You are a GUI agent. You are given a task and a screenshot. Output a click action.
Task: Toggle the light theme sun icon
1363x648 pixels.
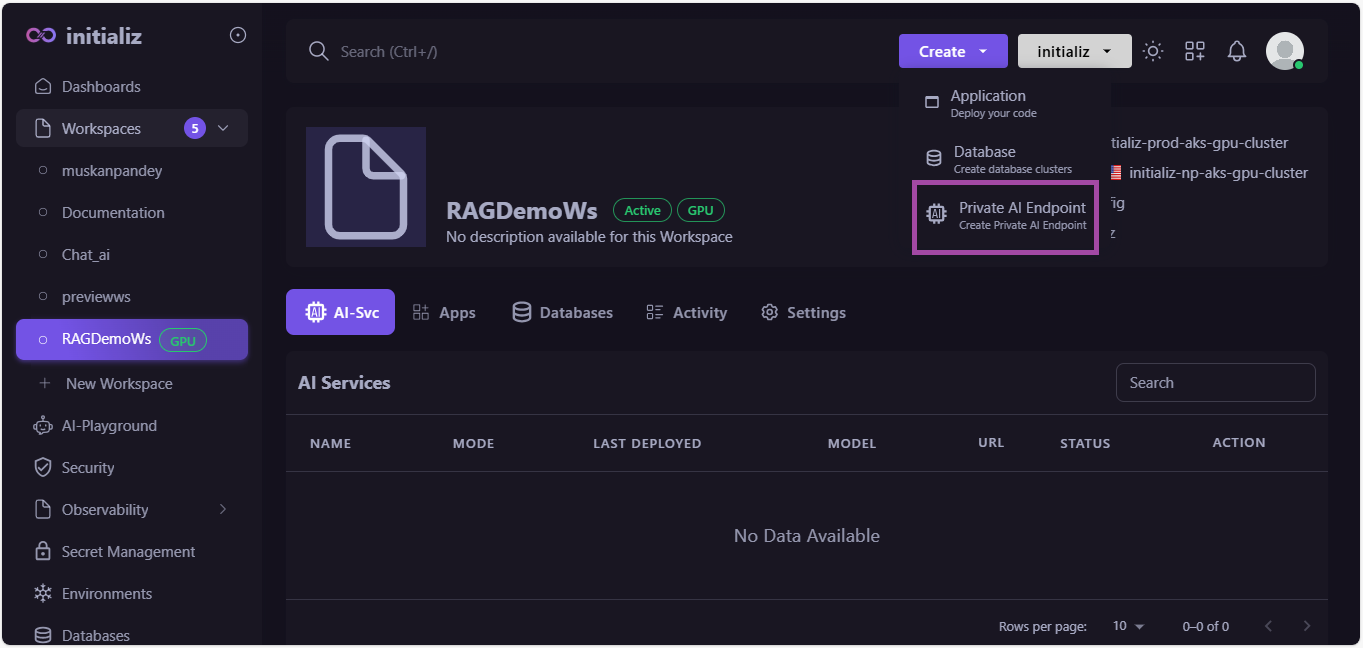click(1152, 50)
